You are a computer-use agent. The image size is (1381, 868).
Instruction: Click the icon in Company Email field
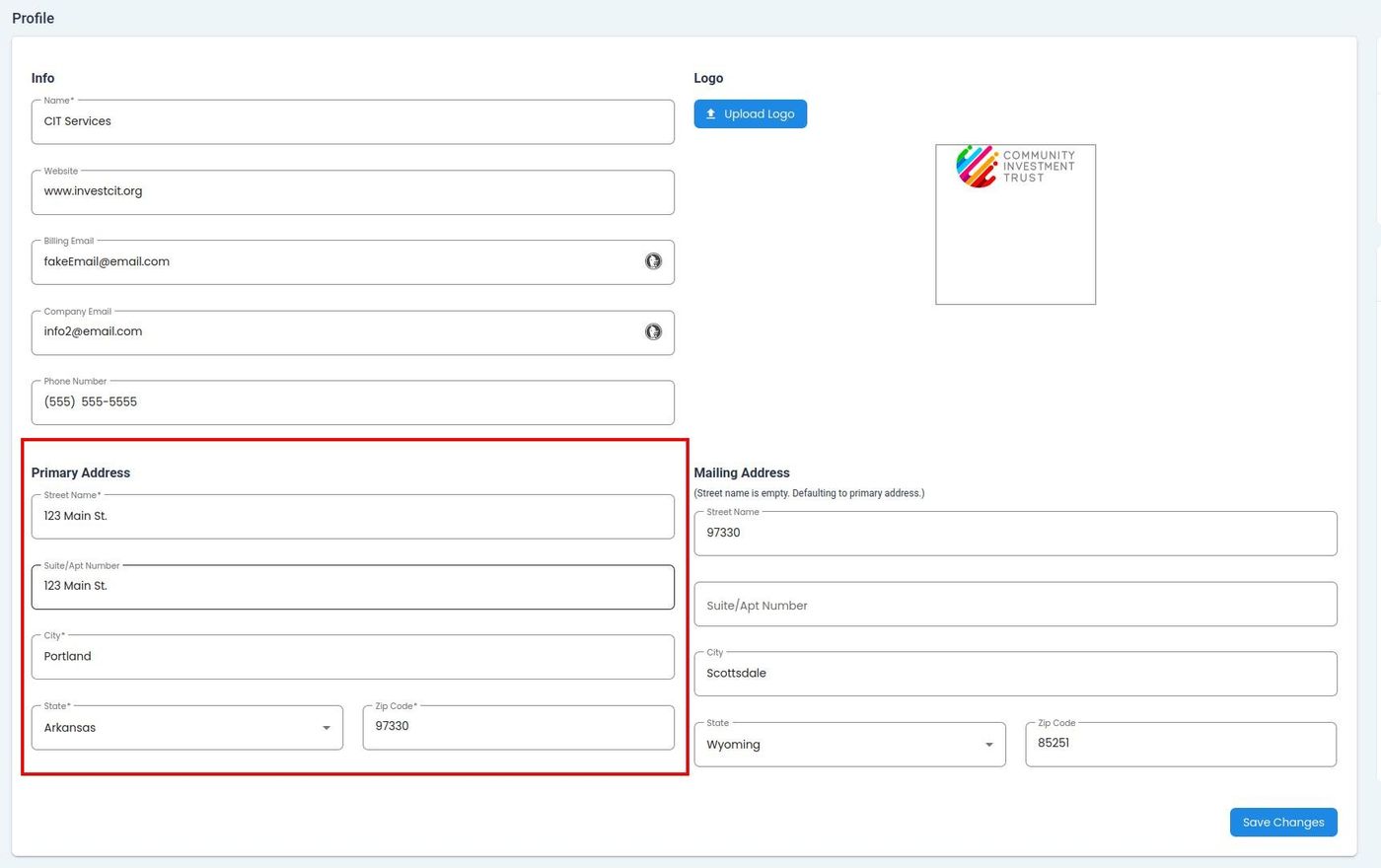[653, 332]
